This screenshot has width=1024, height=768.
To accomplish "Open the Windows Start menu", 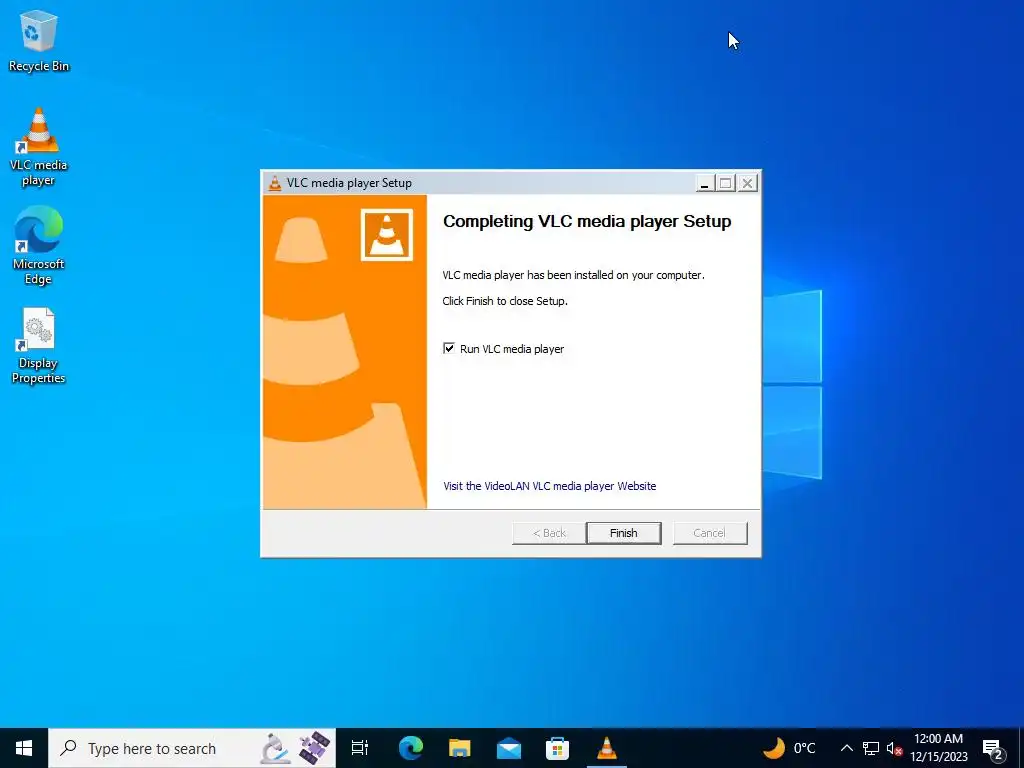I will 24,748.
